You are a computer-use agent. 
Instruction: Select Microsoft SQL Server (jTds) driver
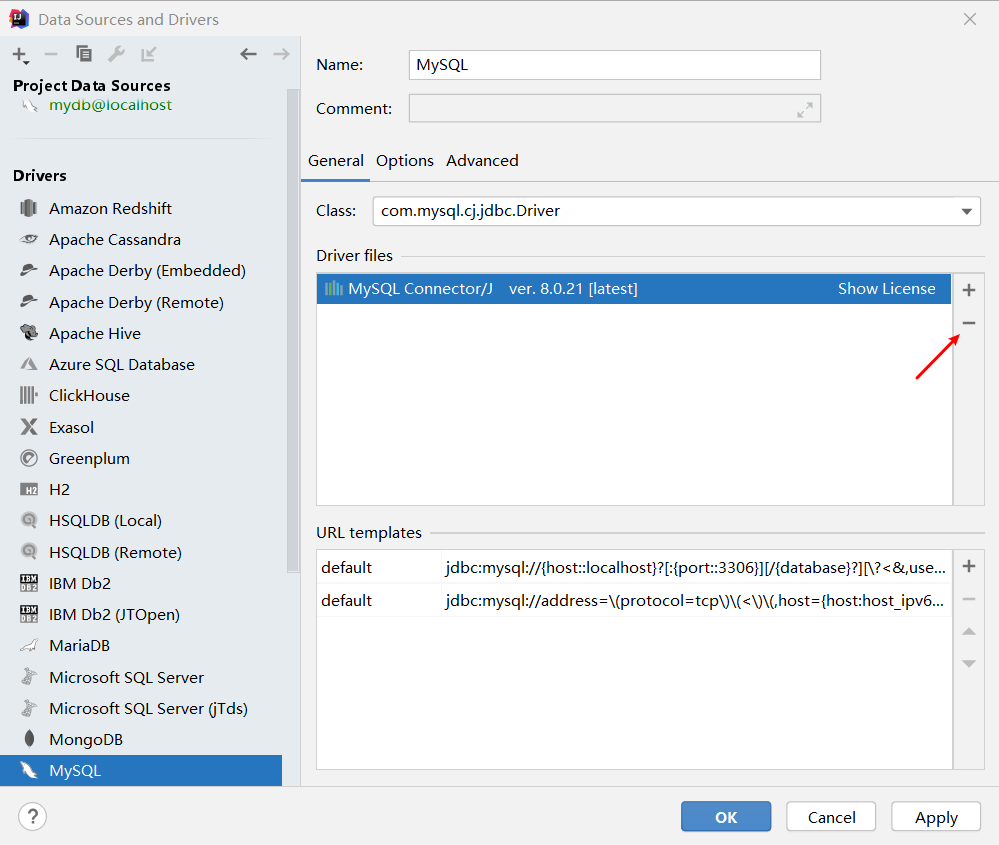[141, 708]
